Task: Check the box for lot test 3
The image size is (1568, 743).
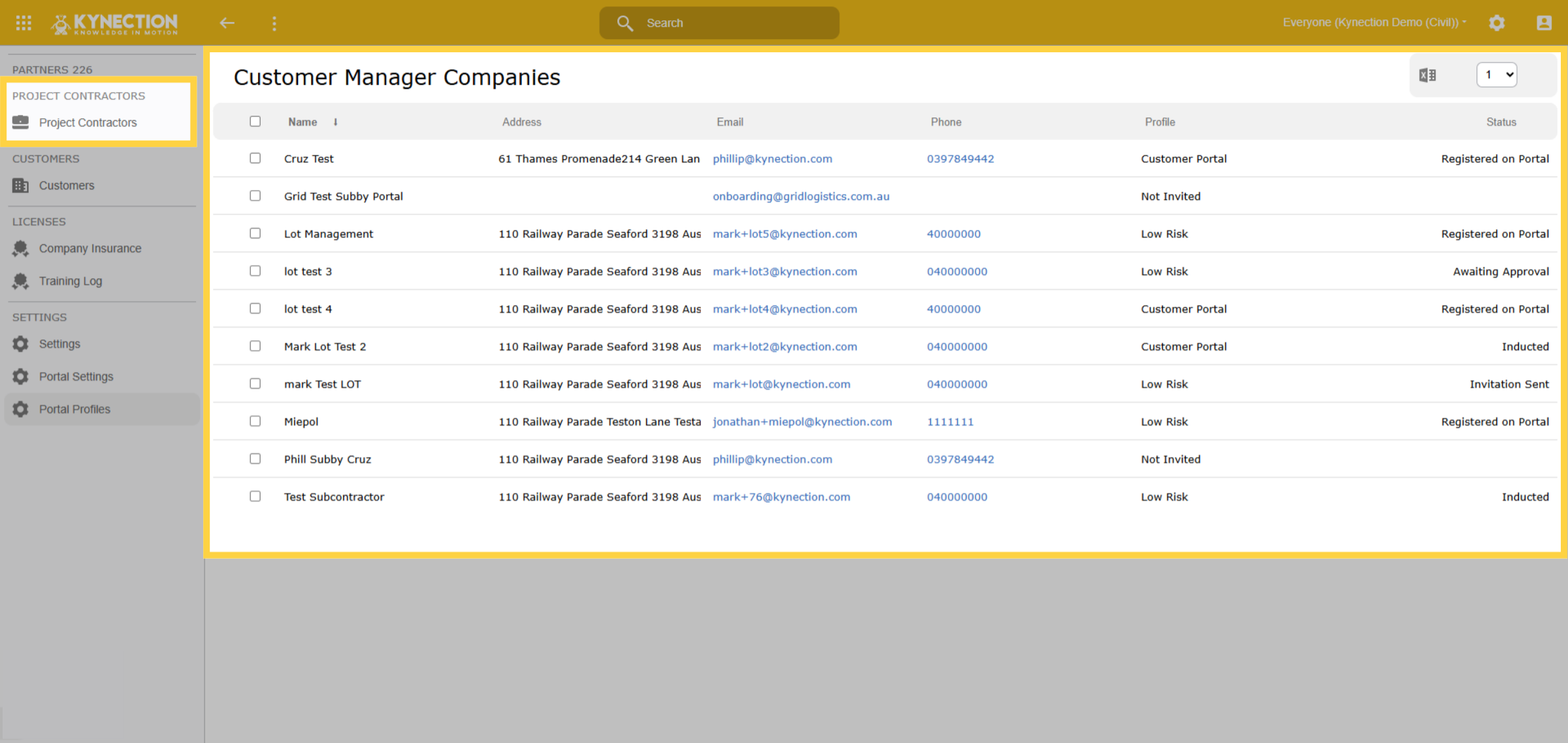Action: (255, 271)
